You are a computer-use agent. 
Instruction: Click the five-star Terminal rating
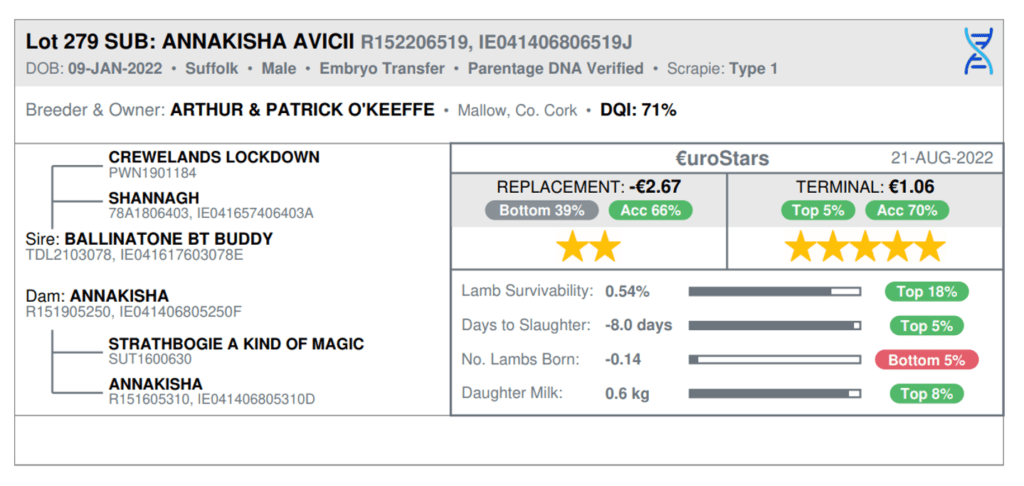865,246
